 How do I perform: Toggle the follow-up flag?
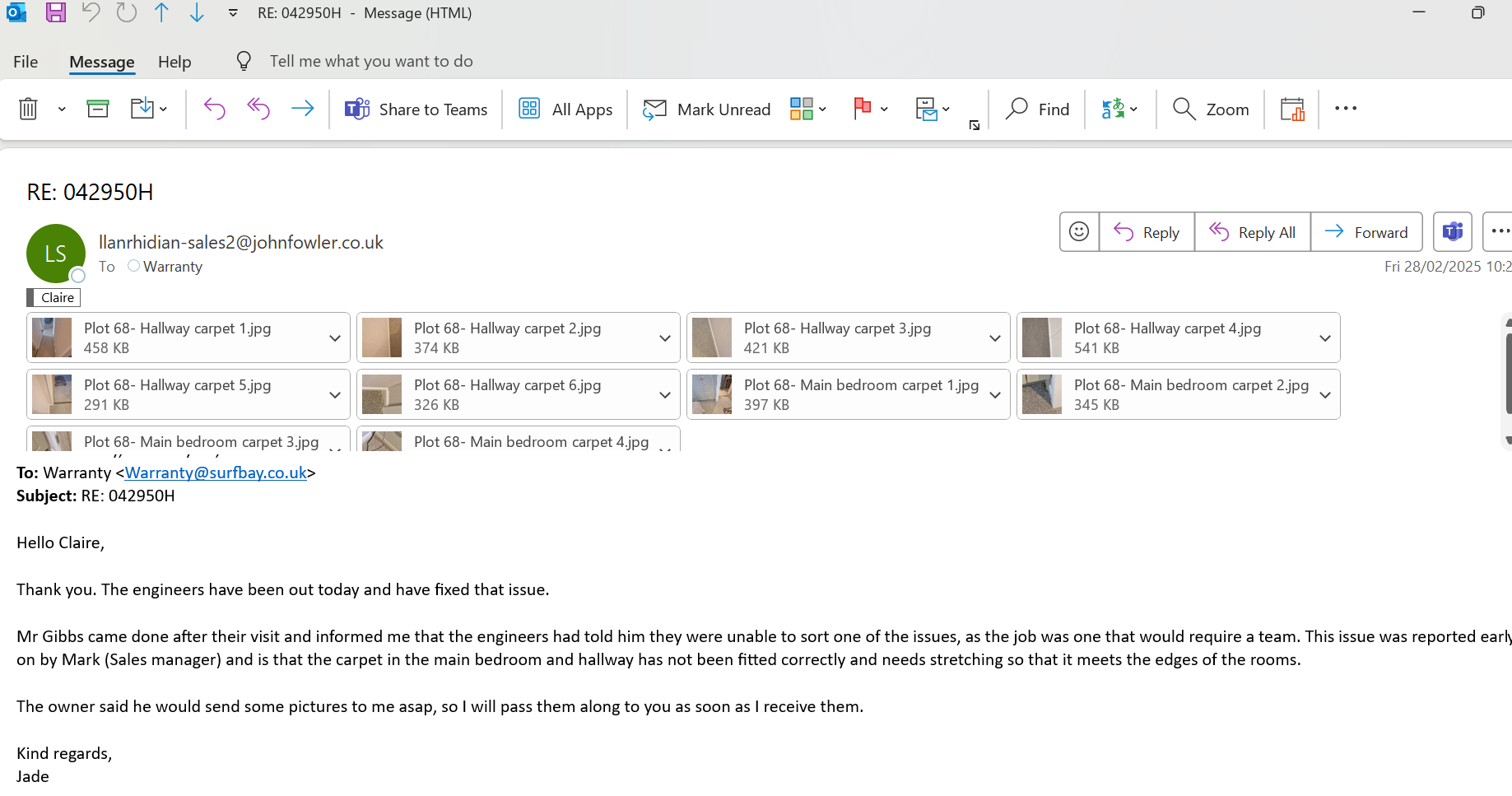pyautogui.click(x=862, y=109)
